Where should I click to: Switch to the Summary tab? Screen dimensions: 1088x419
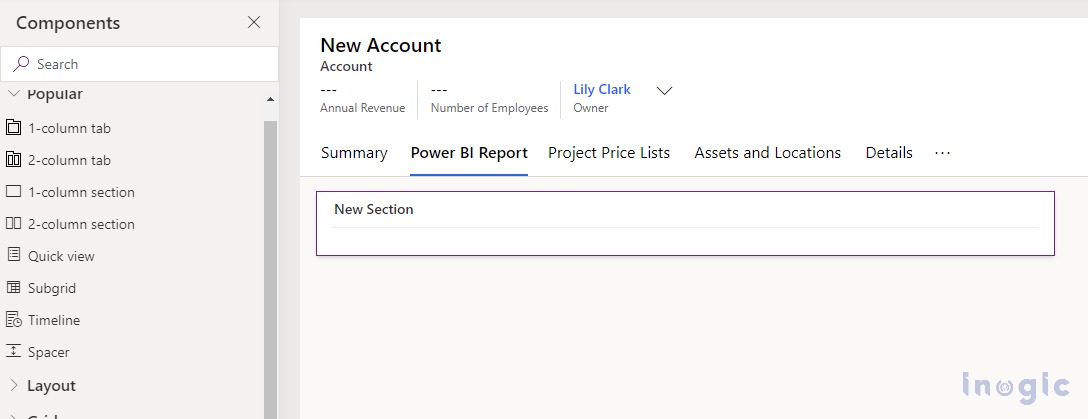point(354,153)
